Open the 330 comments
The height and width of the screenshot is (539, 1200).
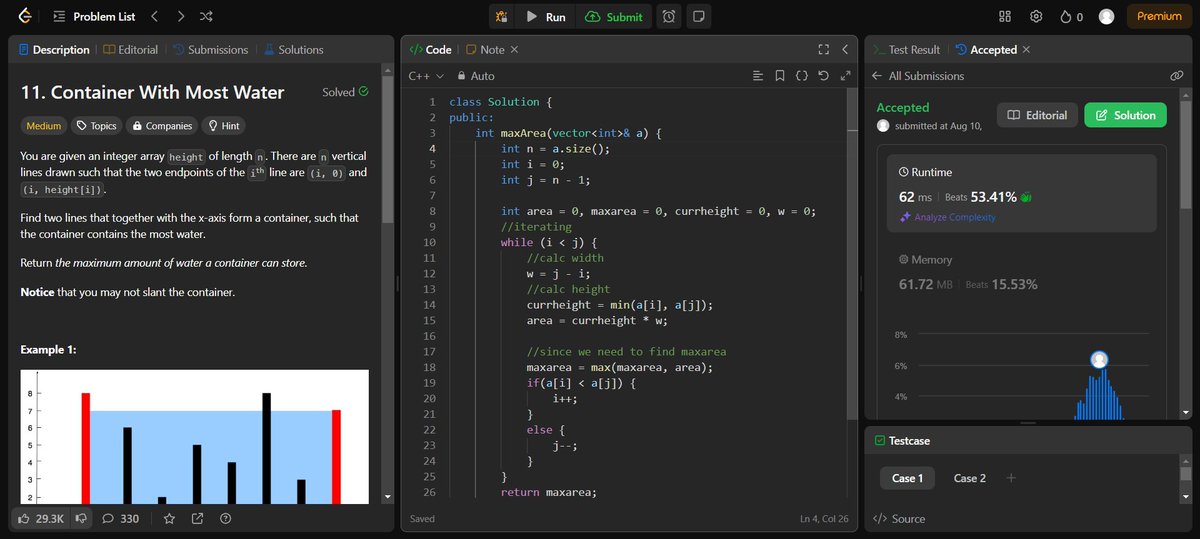click(x=120, y=518)
